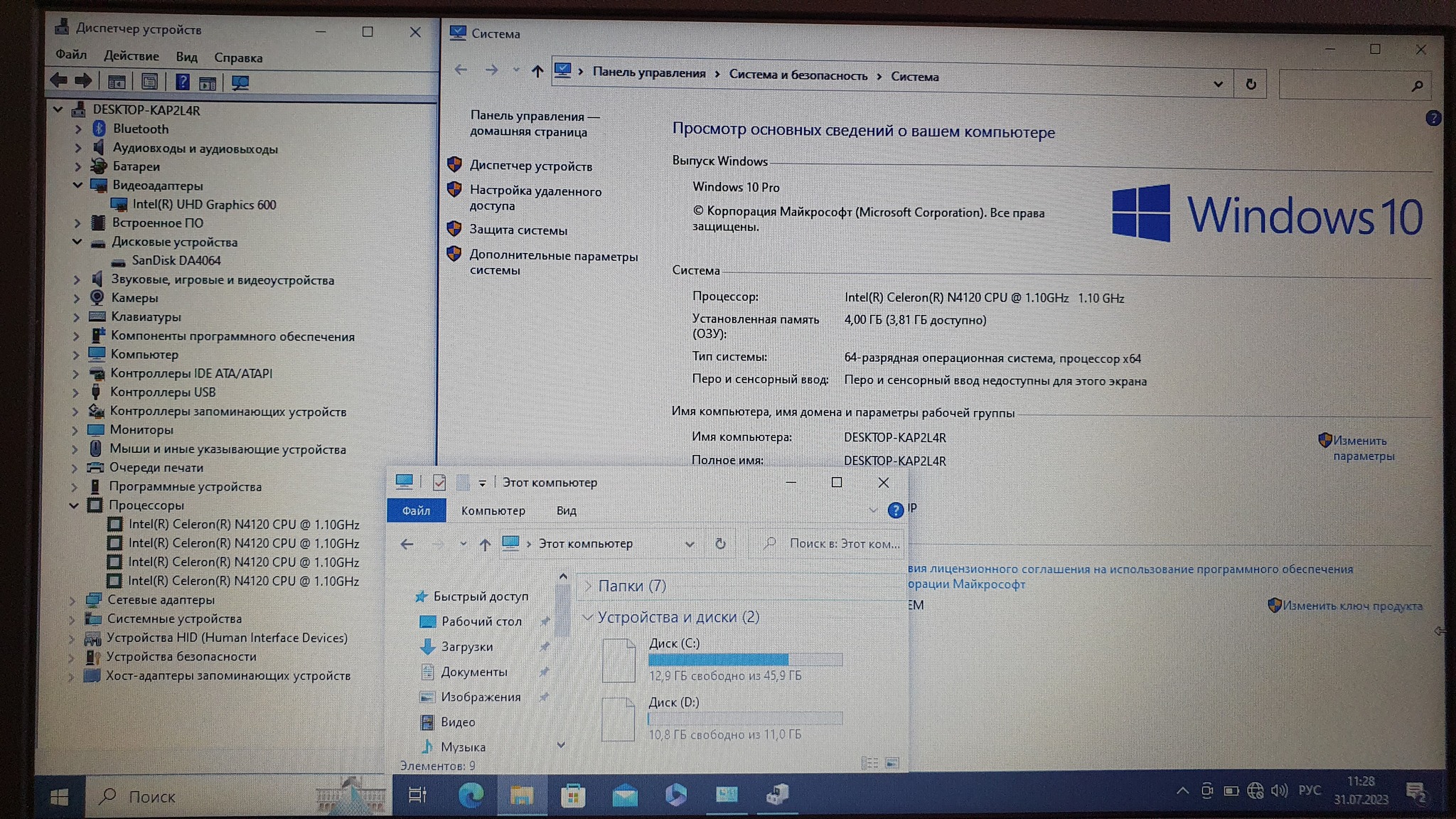1456x819 pixels.
Task: Open Microsoft Store from the taskbar
Action: click(573, 796)
